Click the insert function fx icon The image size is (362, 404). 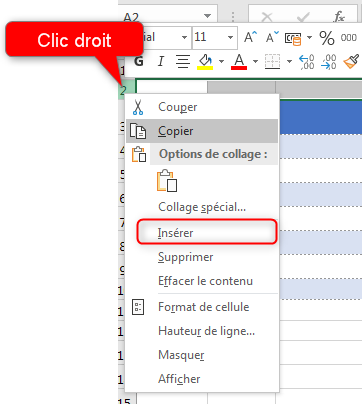(x=339, y=16)
